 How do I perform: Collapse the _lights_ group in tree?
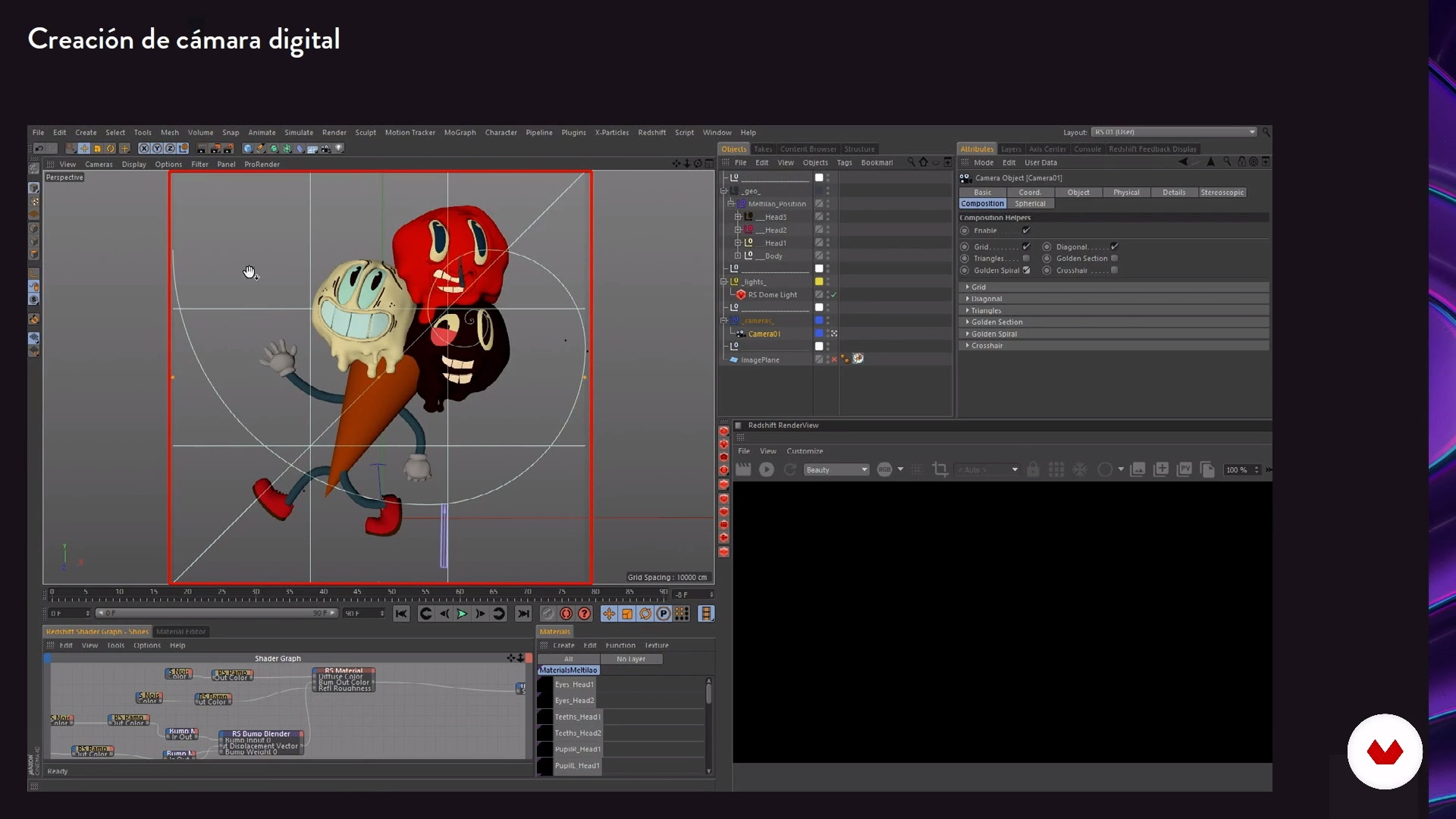[724, 281]
